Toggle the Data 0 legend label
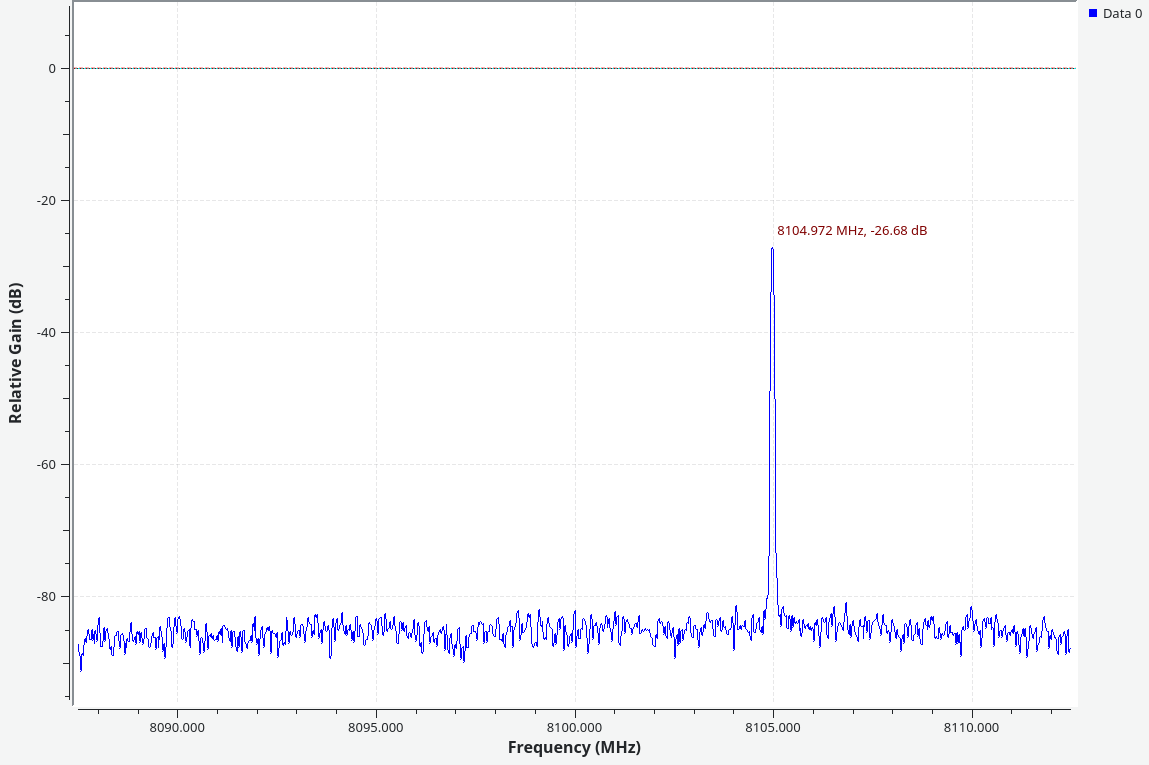 [1122, 14]
